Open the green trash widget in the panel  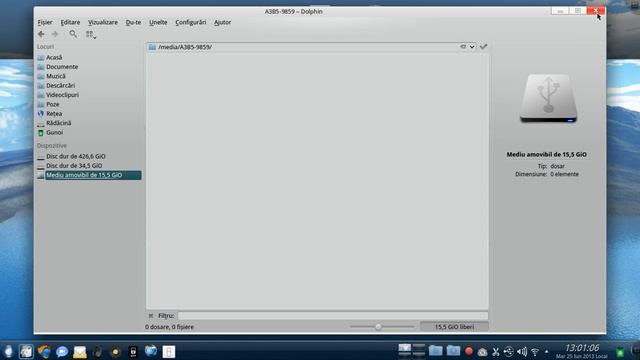click(x=620, y=351)
